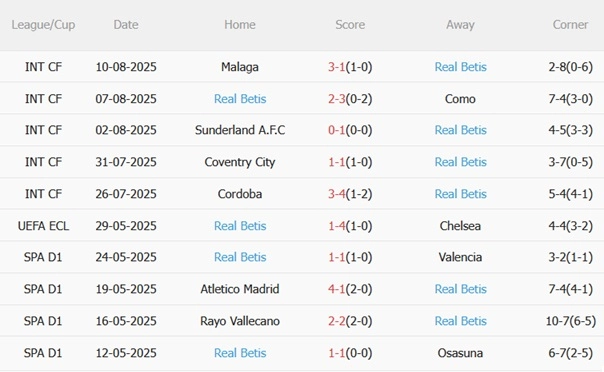This screenshot has width=604, height=372.
Task: Click the Date column header
Action: pos(126,25)
